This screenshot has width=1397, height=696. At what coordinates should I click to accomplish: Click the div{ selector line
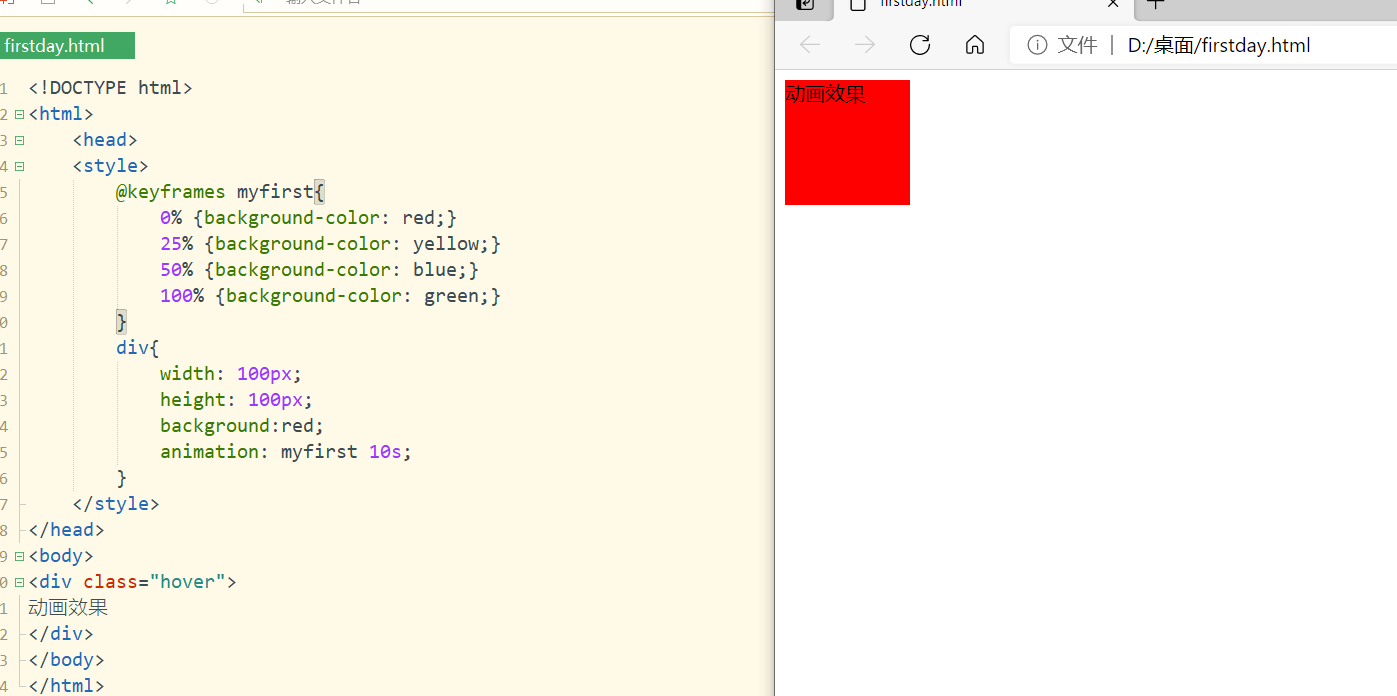(x=138, y=348)
